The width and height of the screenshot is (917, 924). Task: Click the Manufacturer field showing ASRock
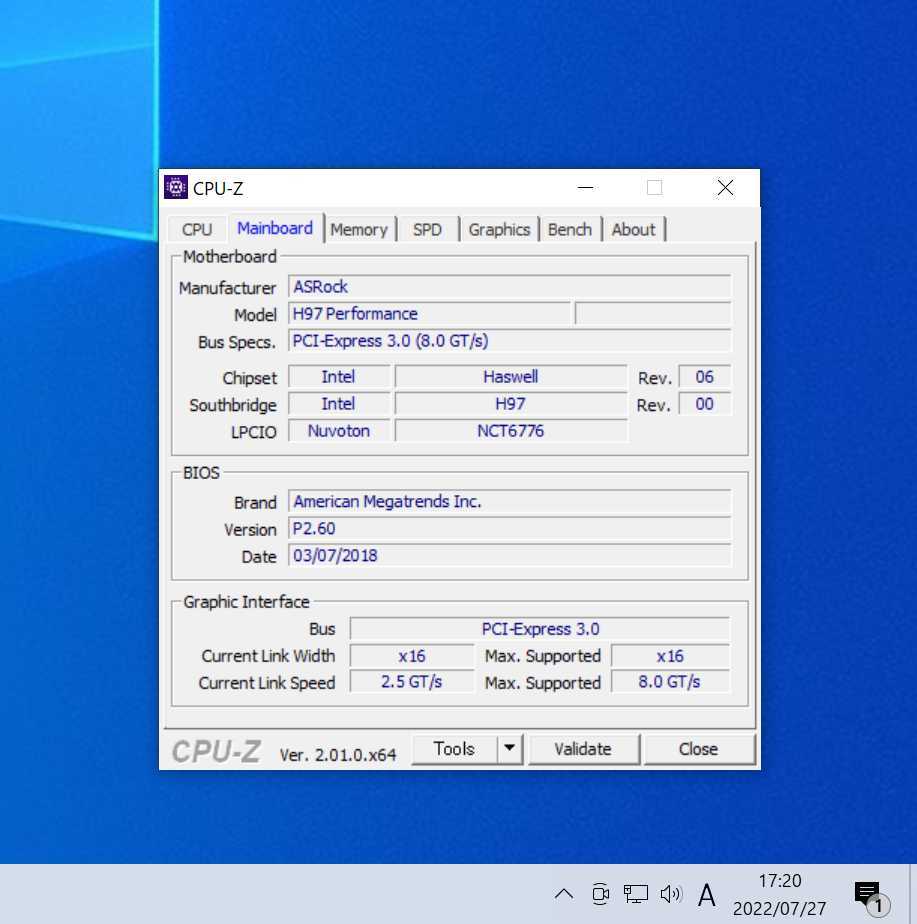coord(510,286)
